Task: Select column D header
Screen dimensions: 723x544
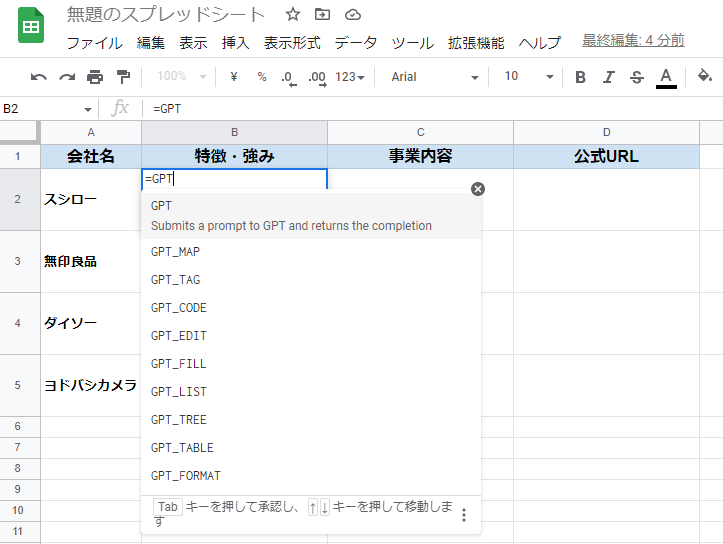Action: tap(606, 132)
